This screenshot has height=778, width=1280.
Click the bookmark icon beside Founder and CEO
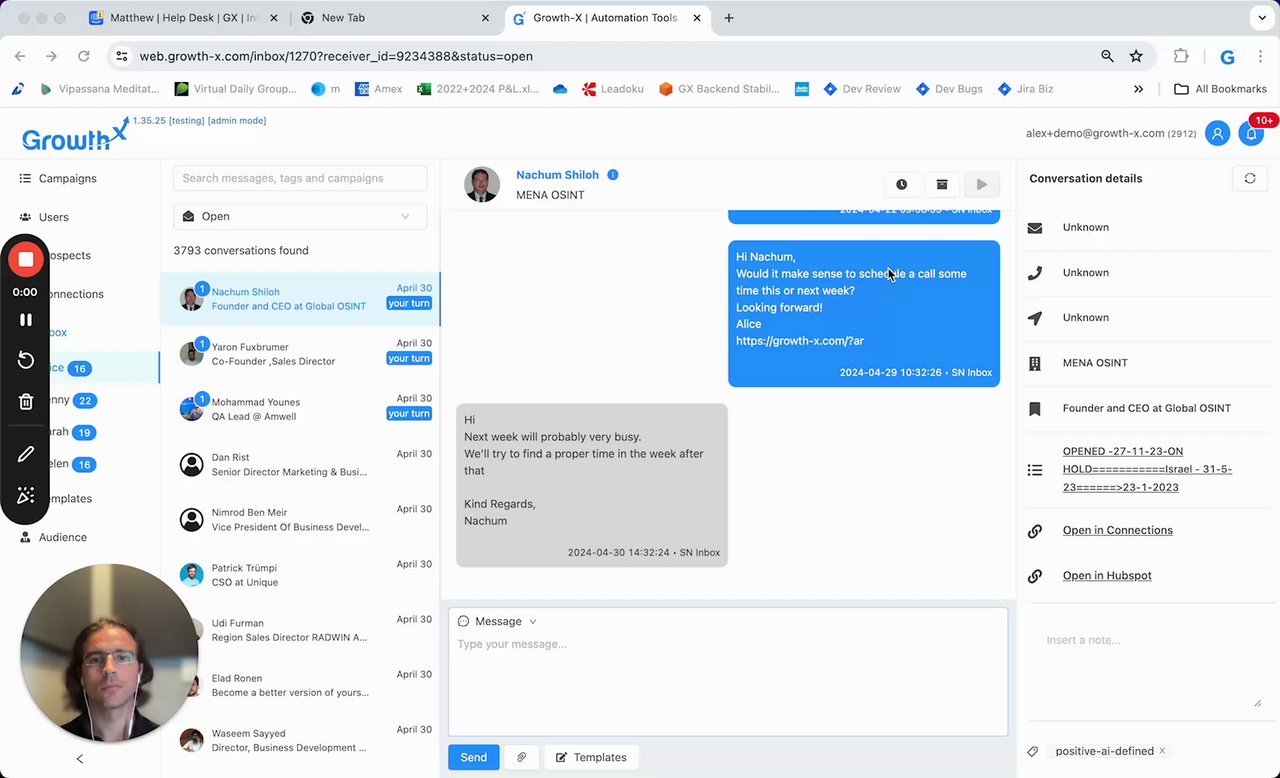[x=1035, y=408]
